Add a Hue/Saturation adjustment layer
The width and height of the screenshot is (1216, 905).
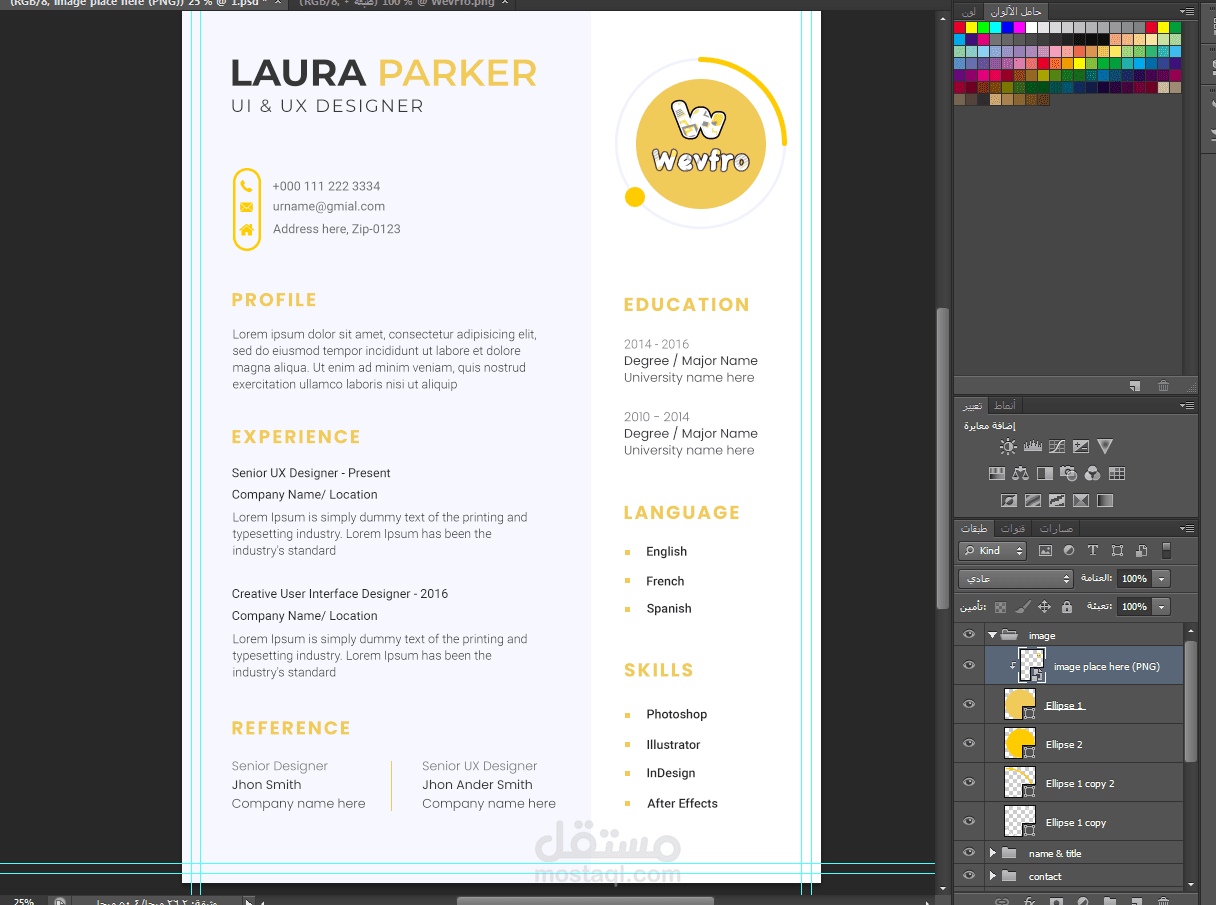tap(996, 474)
